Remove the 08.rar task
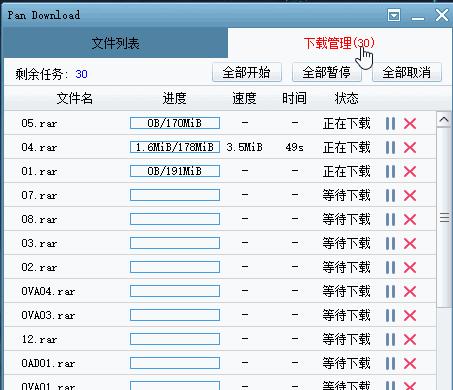453x390 pixels. (410, 220)
